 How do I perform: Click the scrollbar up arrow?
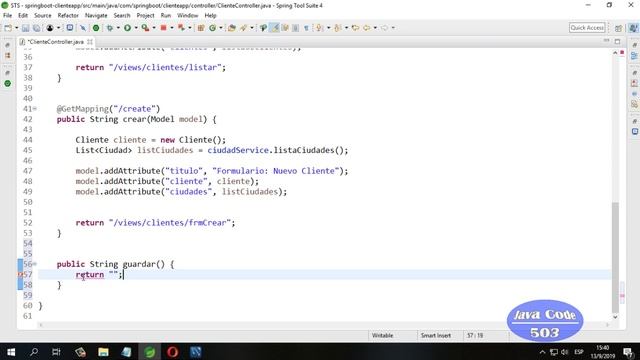point(615,53)
